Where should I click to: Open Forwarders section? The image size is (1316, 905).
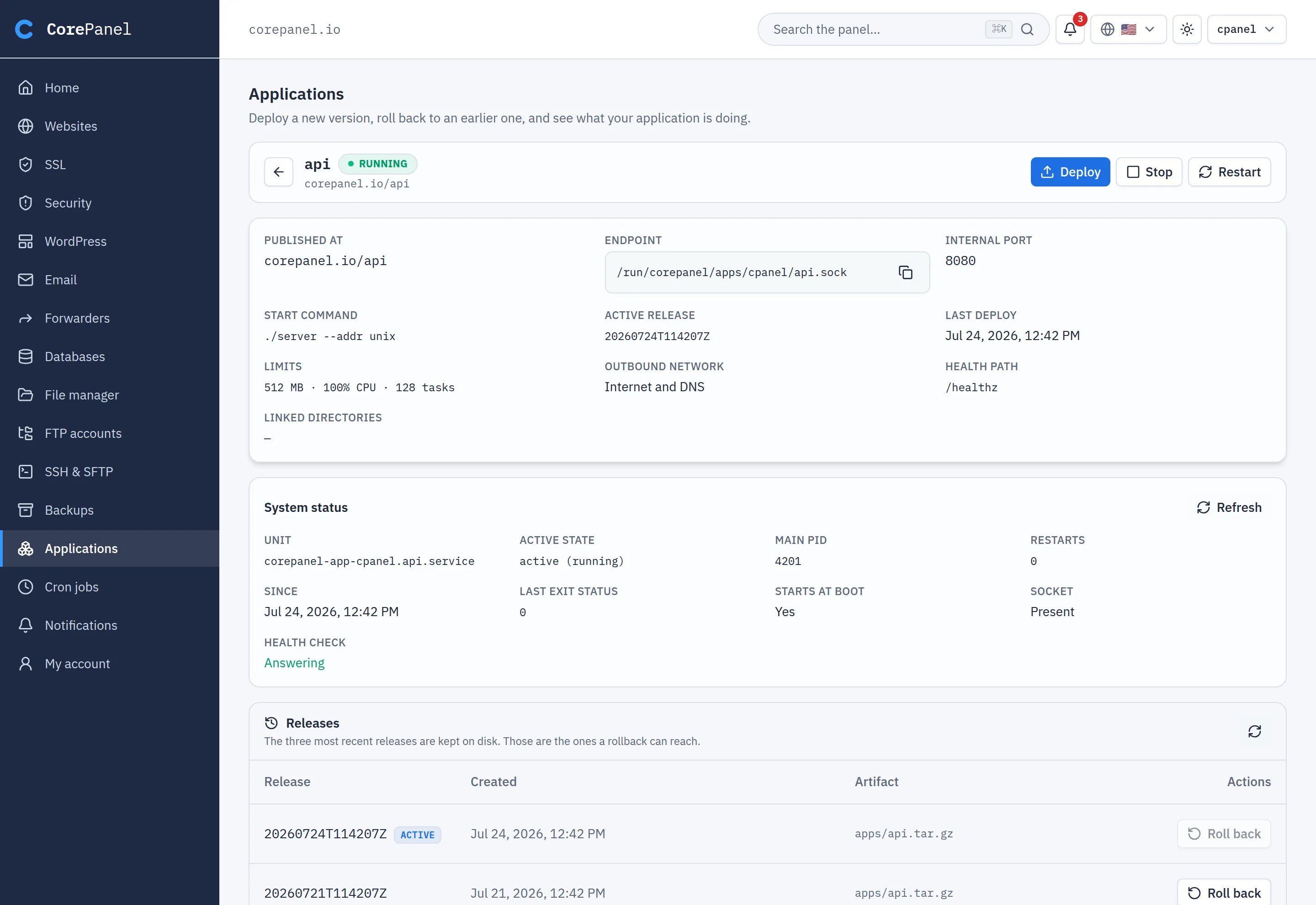[x=109, y=318]
